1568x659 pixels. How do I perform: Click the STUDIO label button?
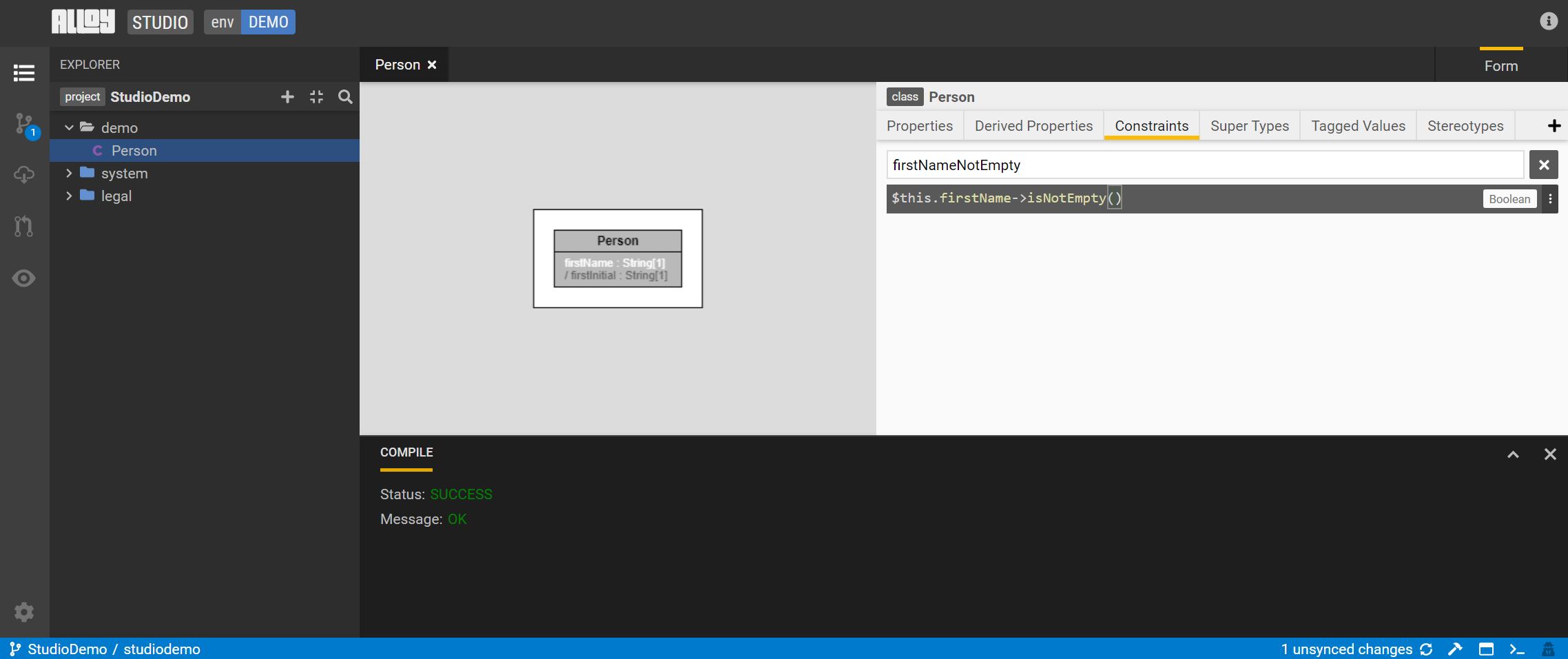click(x=160, y=22)
